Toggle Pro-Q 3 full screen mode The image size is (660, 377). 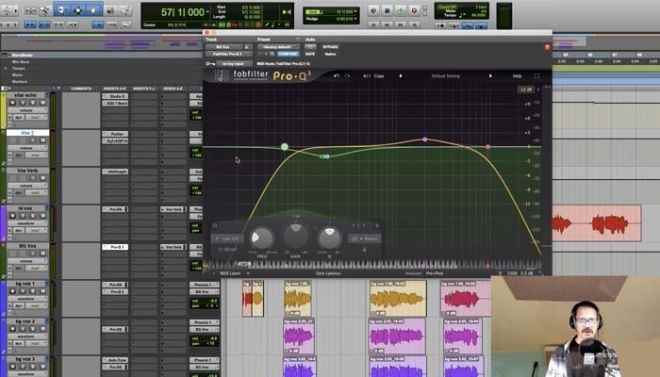click(x=537, y=76)
